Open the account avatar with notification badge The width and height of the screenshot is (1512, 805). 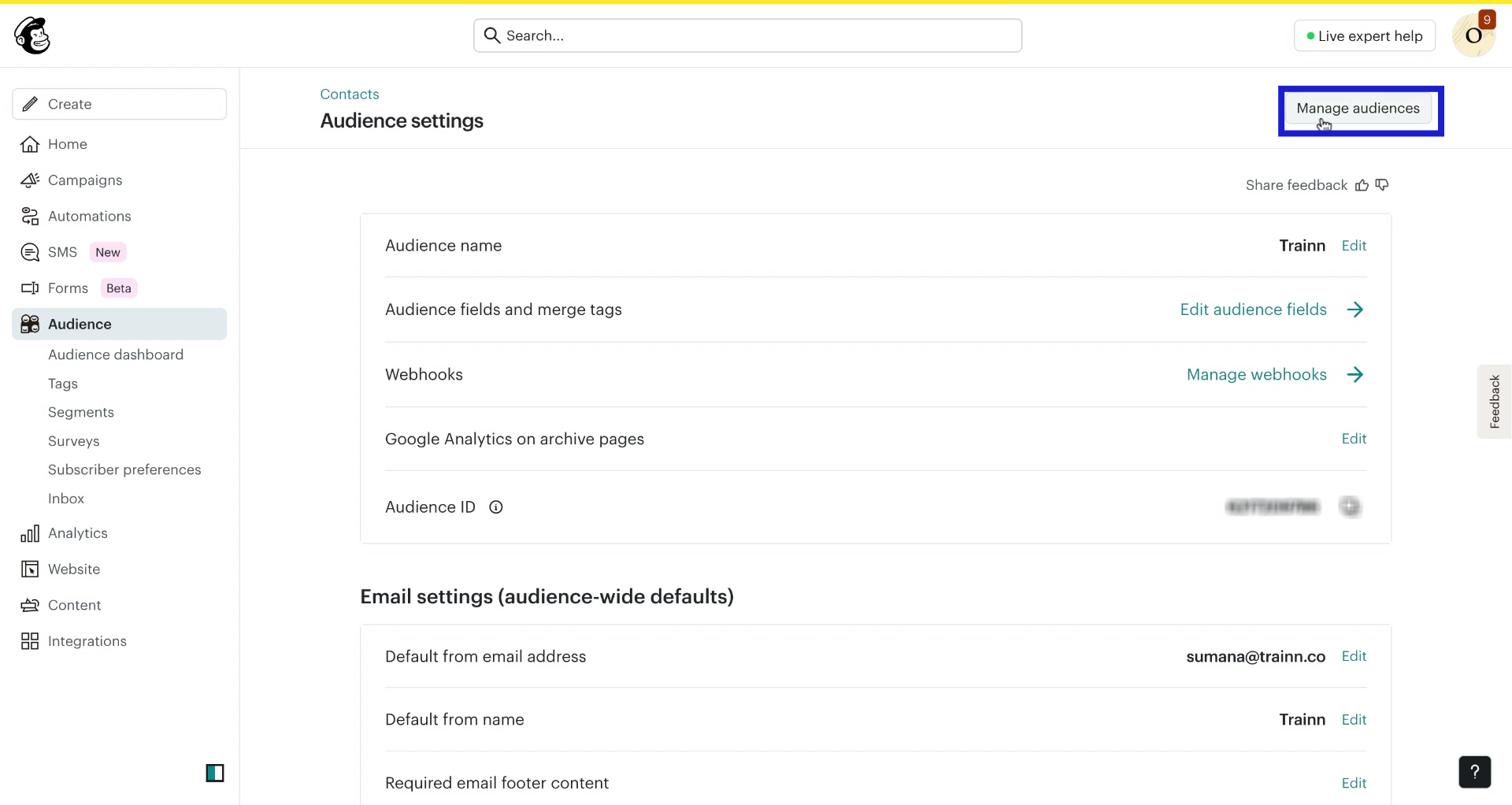coord(1474,35)
